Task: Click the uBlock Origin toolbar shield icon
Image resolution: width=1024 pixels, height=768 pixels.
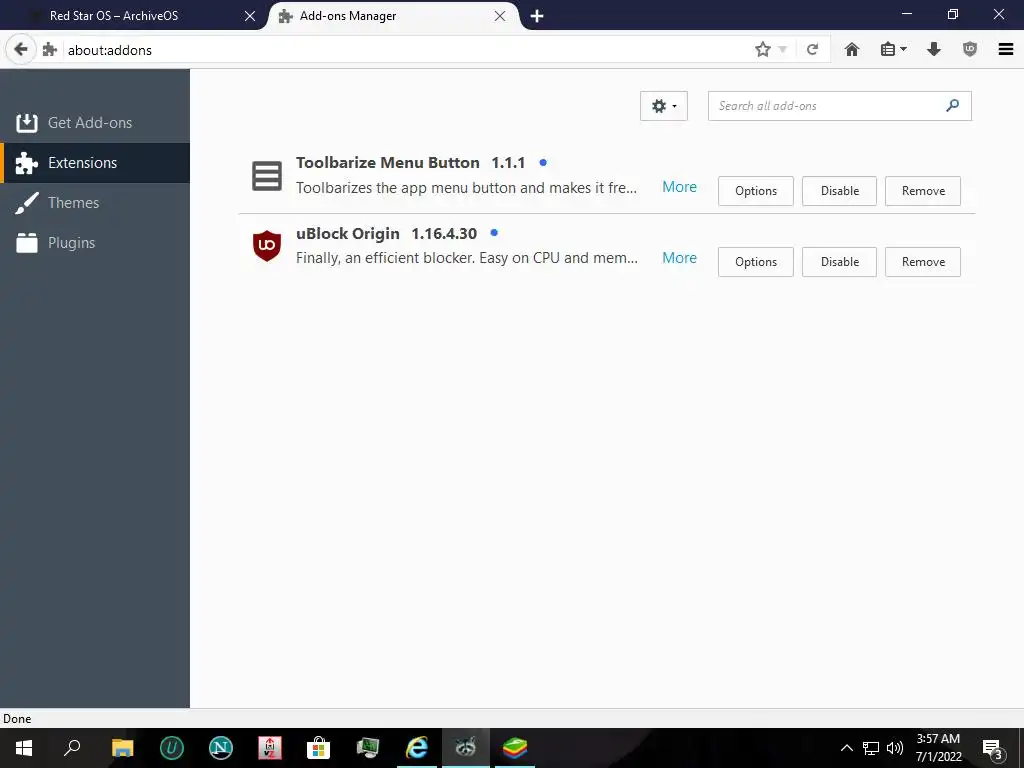Action: click(970, 50)
